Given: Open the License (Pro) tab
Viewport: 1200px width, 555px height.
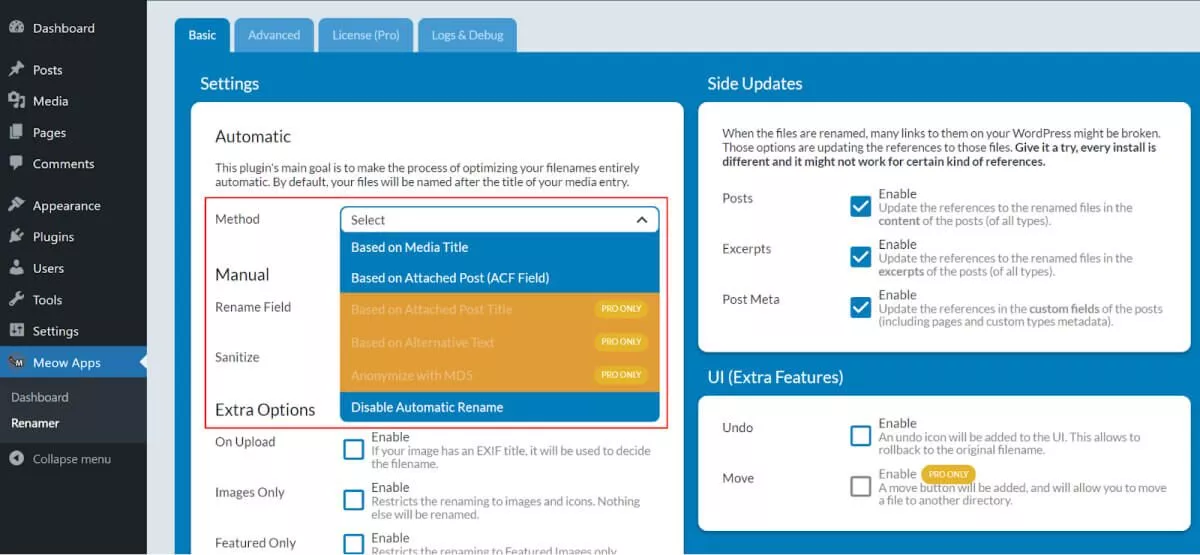Looking at the screenshot, I should click(366, 35).
